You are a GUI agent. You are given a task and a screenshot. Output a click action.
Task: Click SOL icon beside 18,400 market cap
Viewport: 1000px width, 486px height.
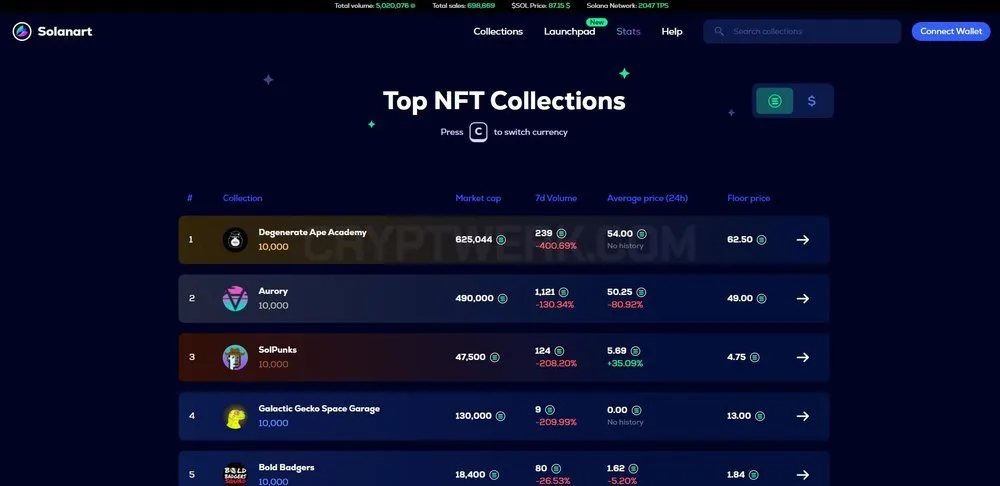point(494,475)
